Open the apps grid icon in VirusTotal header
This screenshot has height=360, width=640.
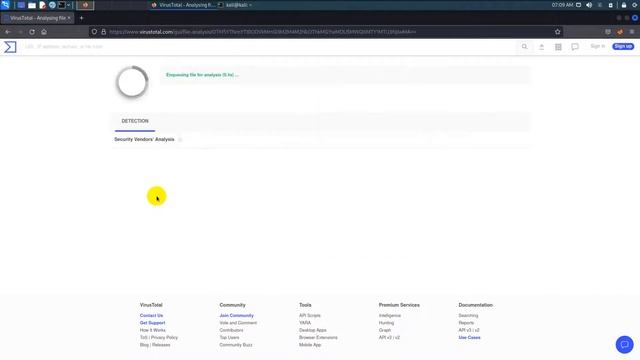pos(558,47)
